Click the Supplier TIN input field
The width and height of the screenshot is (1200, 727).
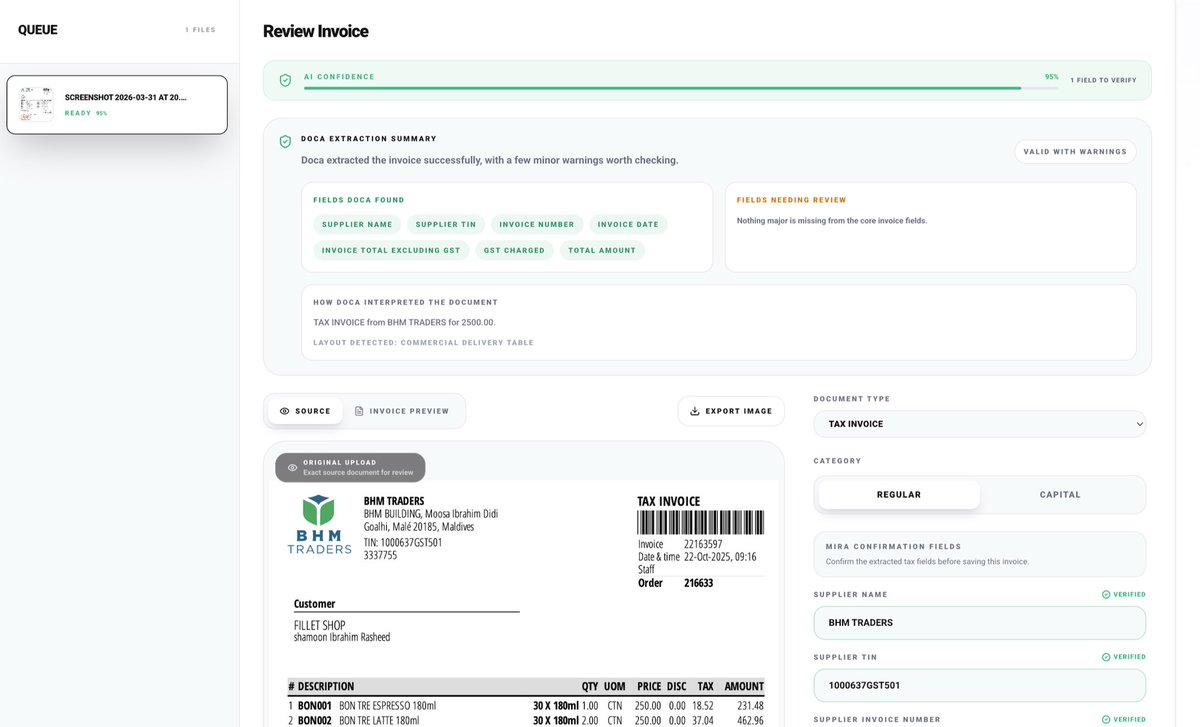(980, 685)
